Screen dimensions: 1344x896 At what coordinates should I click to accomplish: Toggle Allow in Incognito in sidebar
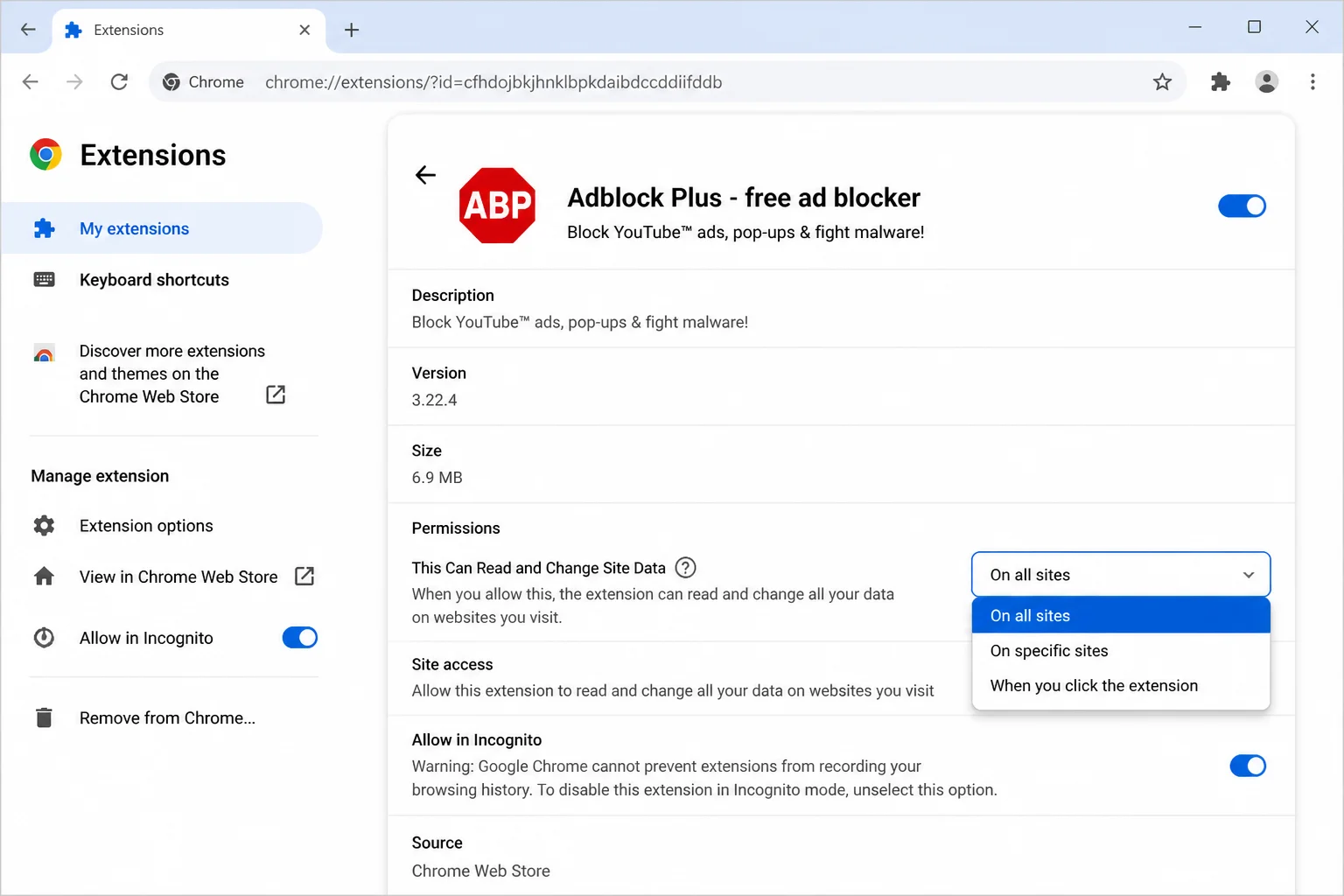point(299,638)
